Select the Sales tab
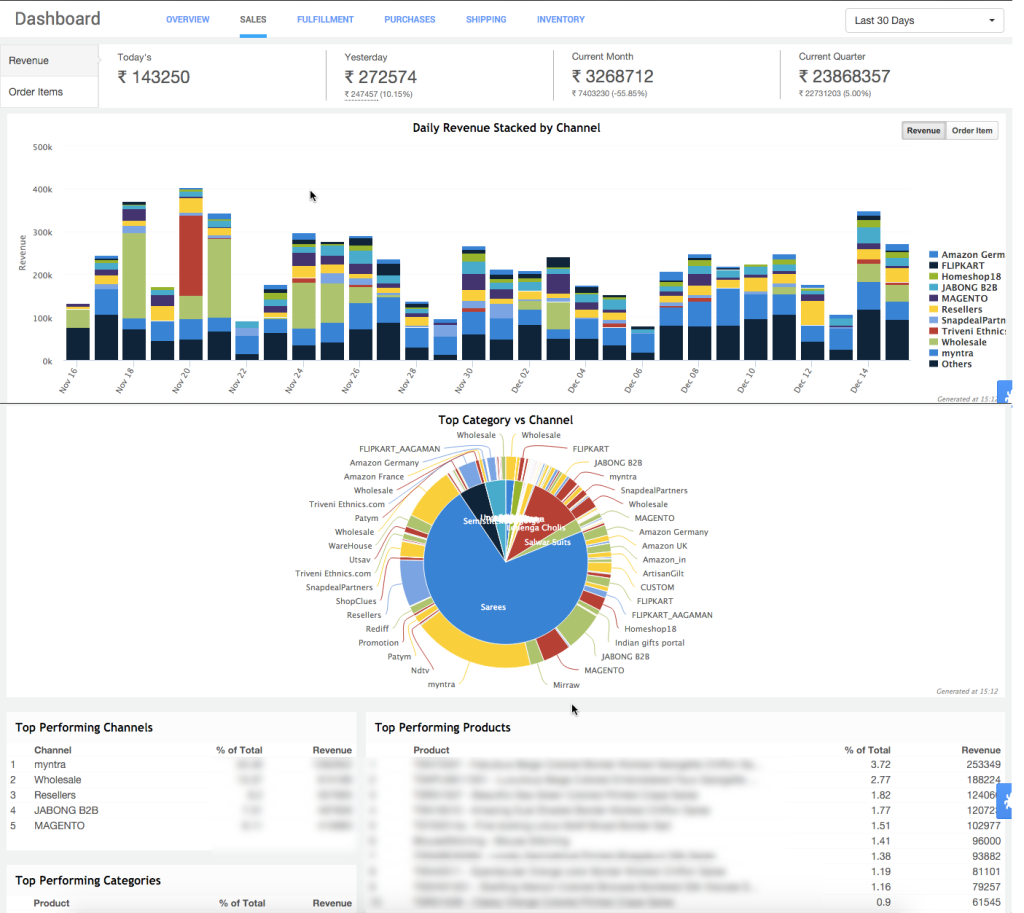Screen dimensions: 1024x913 point(253,20)
